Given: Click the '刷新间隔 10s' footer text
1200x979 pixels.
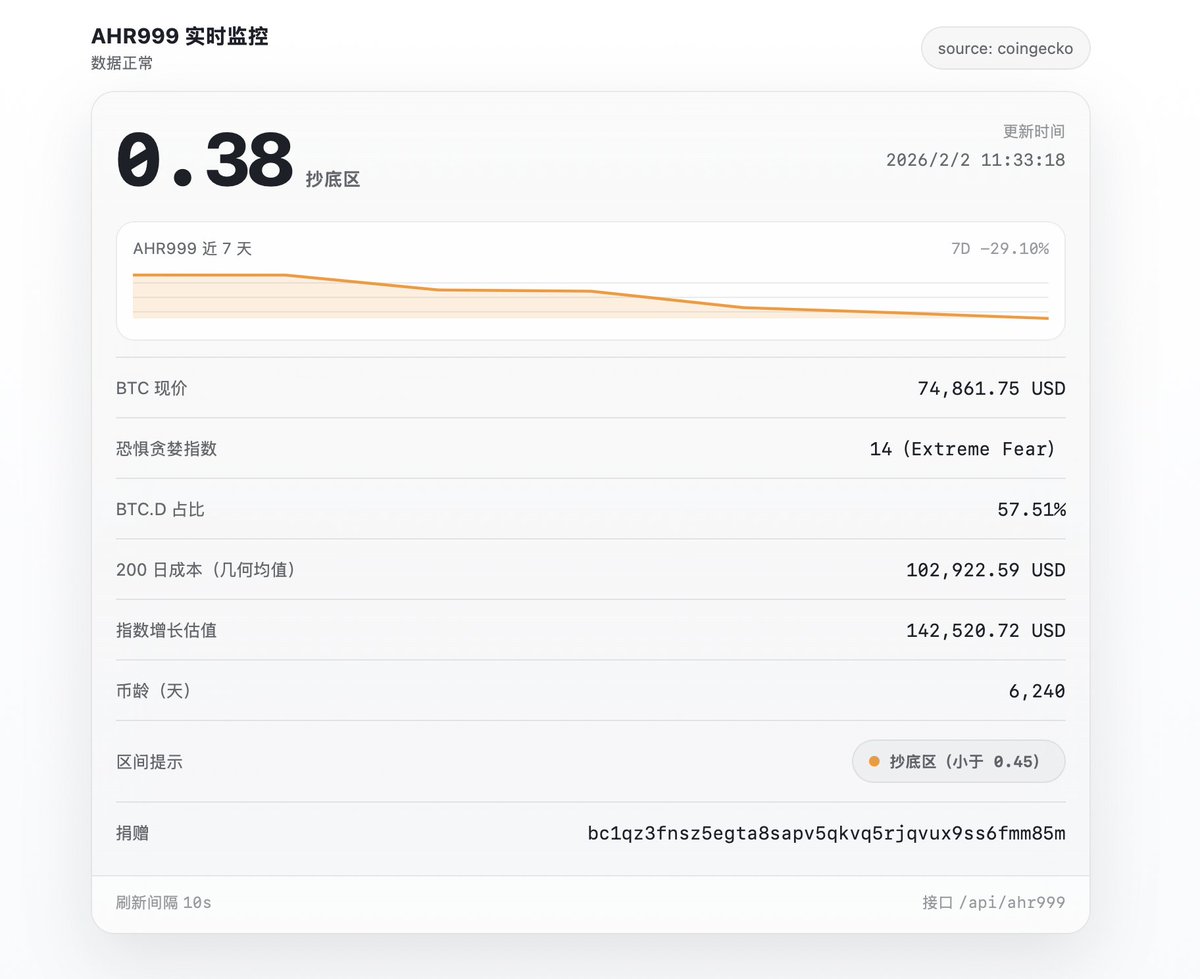Looking at the screenshot, I should click(164, 903).
